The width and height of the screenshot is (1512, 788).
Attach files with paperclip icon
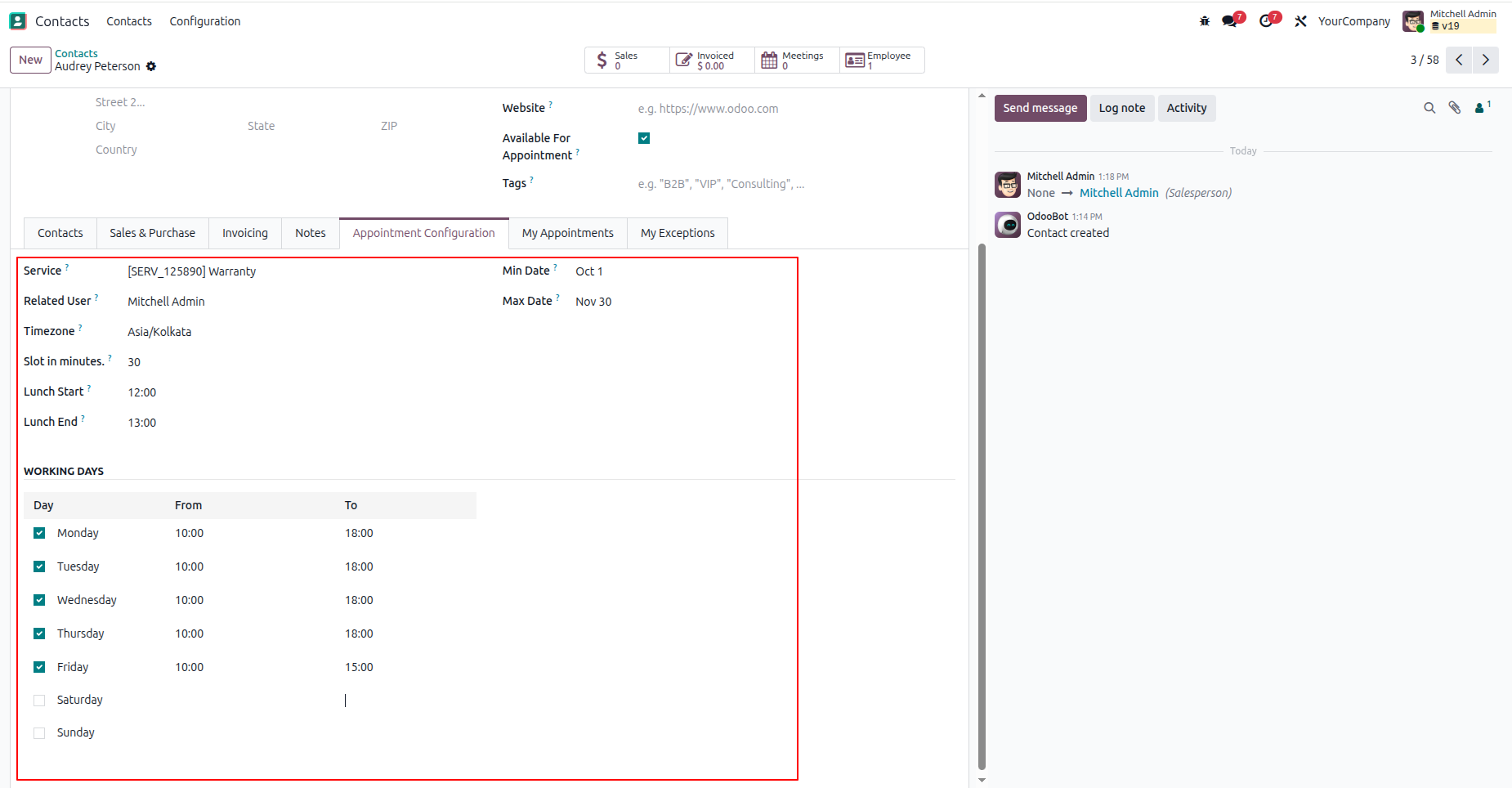1455,108
